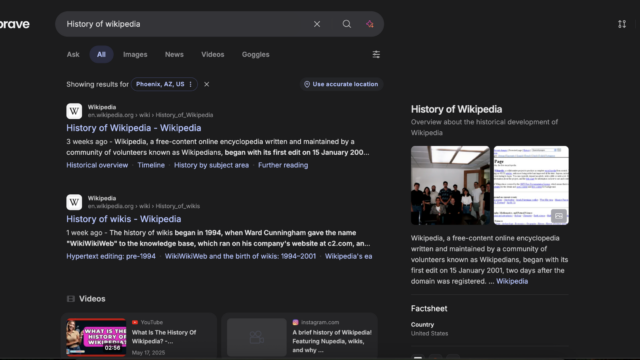Viewport: 640px width, 360px height.
Task: Open Hypertext editing: pre-1994 sublink
Action: (111, 256)
